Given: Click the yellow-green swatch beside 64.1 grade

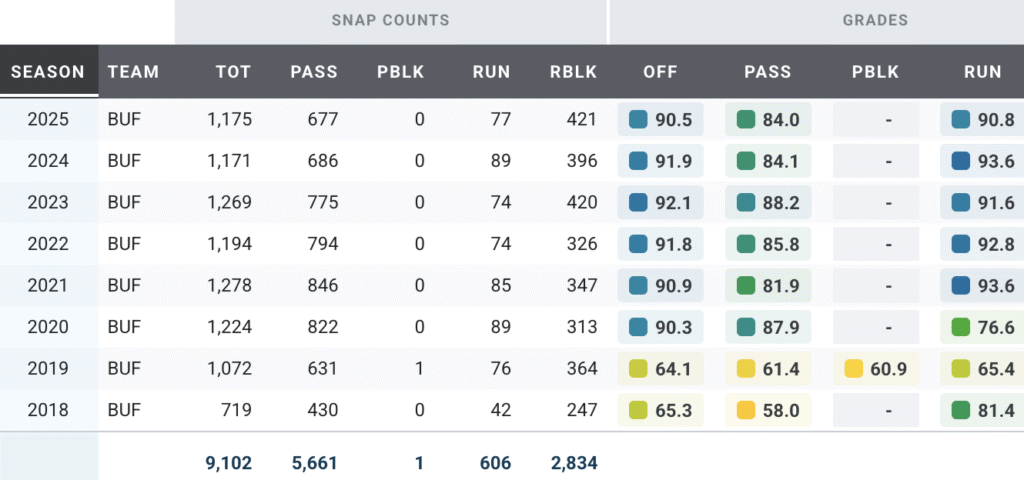Looking at the screenshot, I should (638, 369).
